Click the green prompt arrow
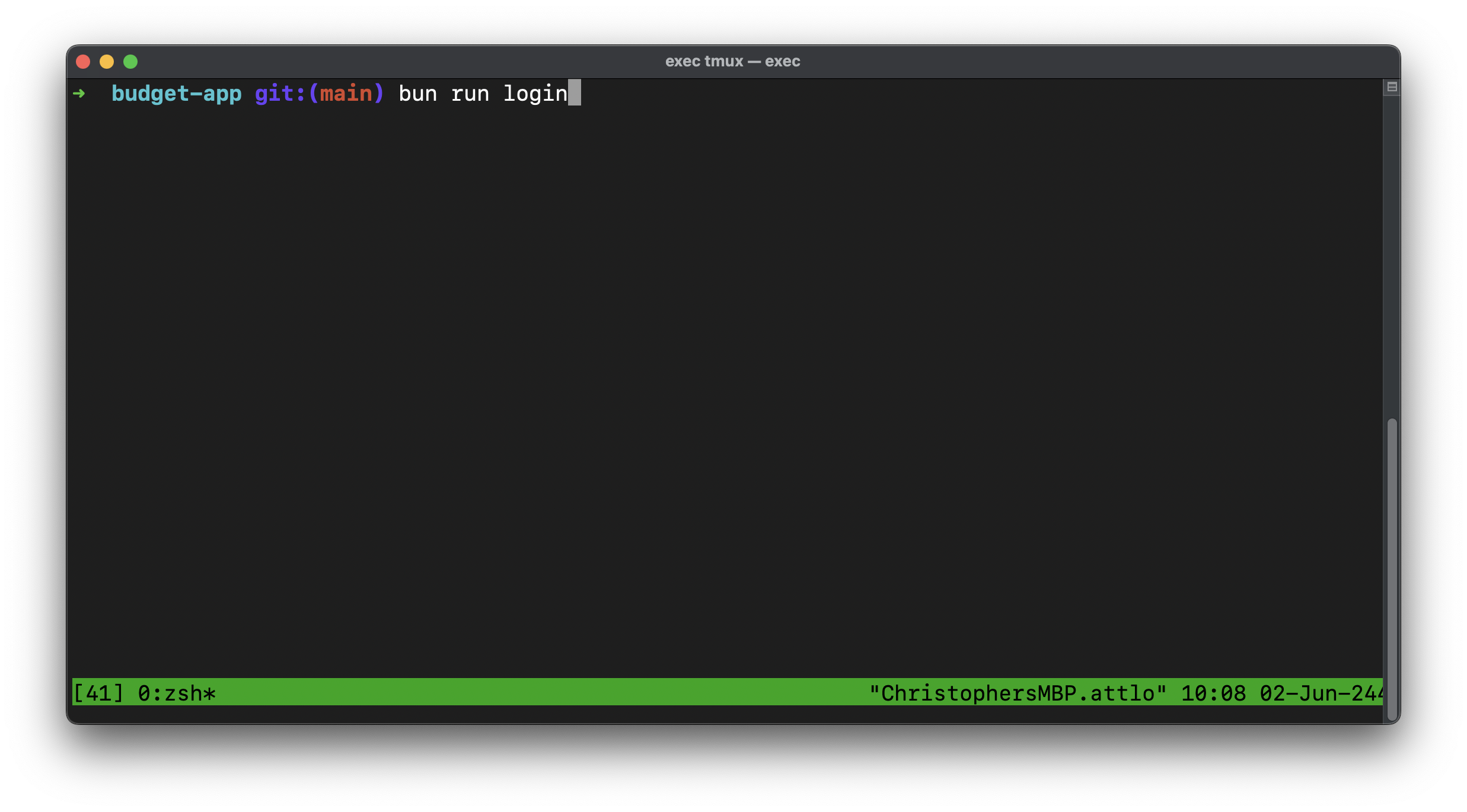 click(79, 94)
